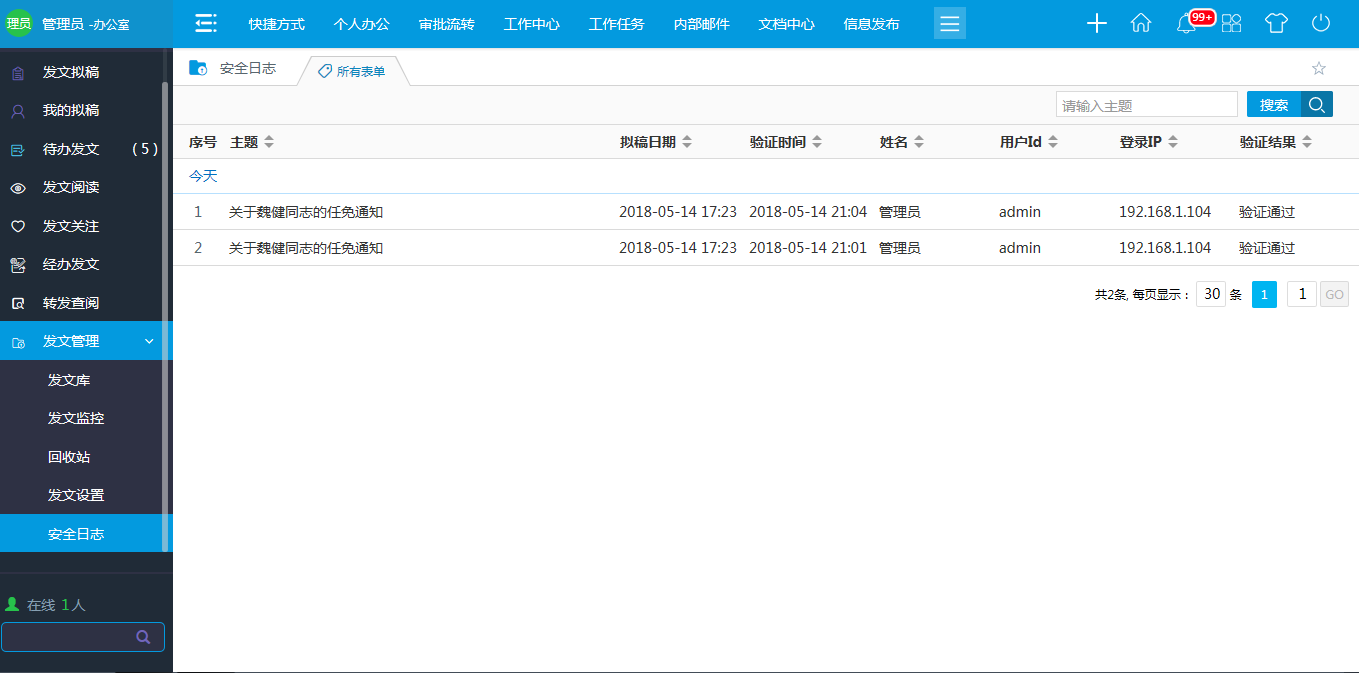The image size is (1359, 673).
Task: Open the app grid icon
Action: pos(1232,24)
